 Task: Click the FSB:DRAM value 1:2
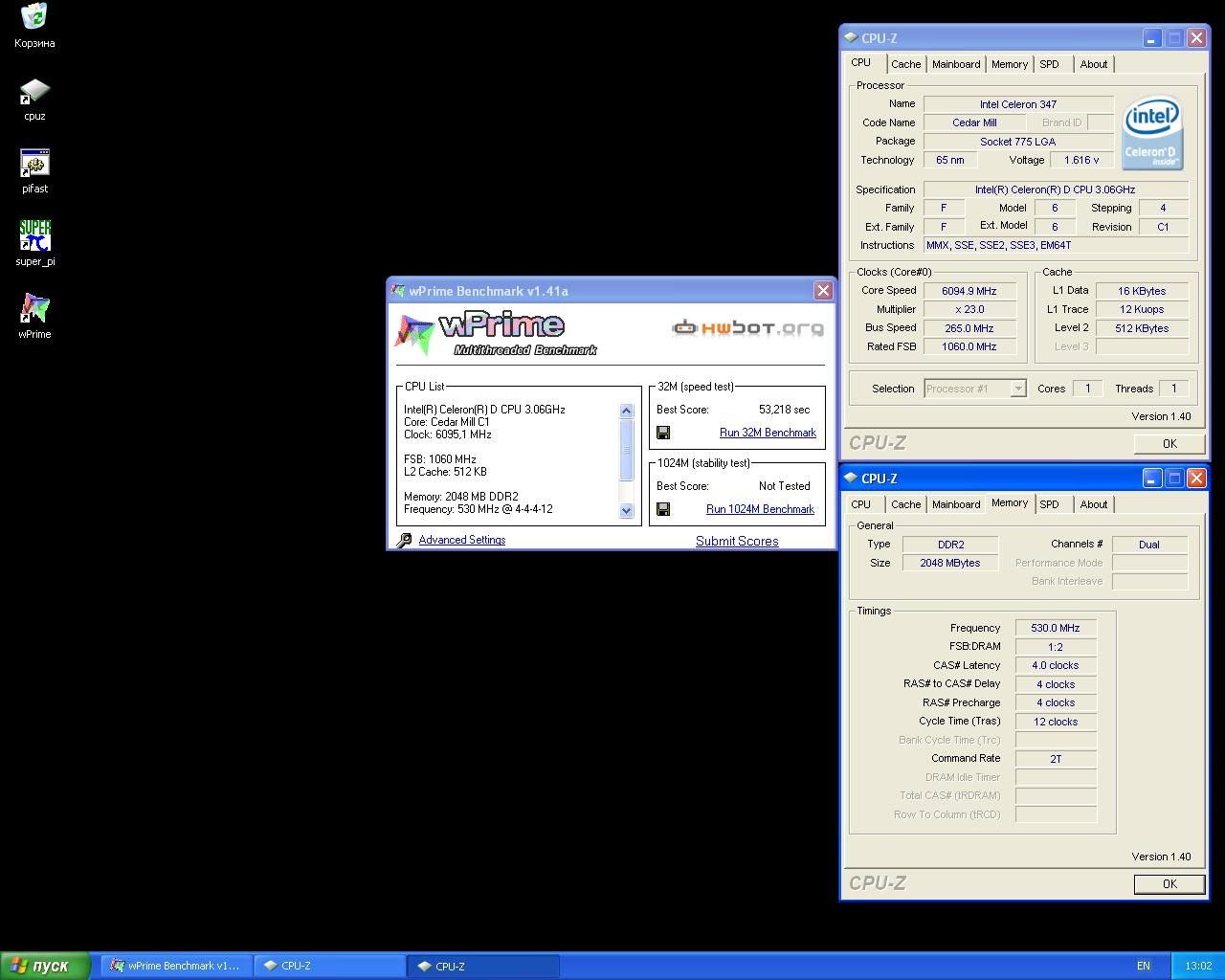click(1056, 647)
